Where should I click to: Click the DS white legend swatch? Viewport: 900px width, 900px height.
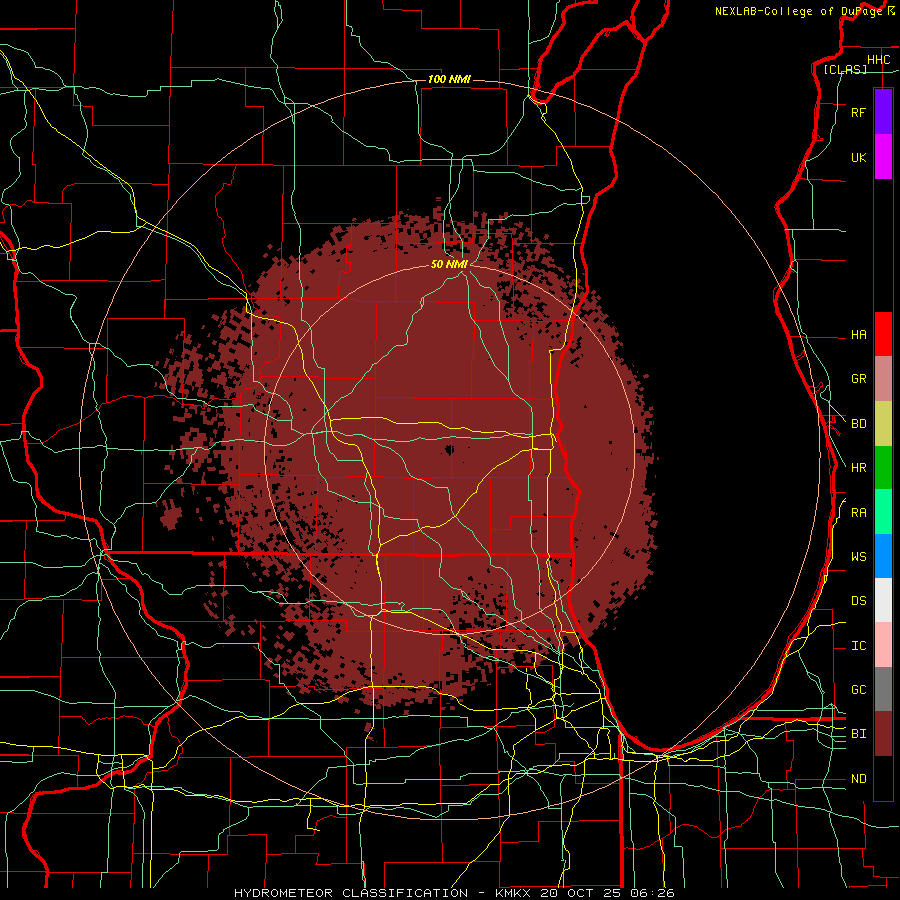tap(883, 600)
